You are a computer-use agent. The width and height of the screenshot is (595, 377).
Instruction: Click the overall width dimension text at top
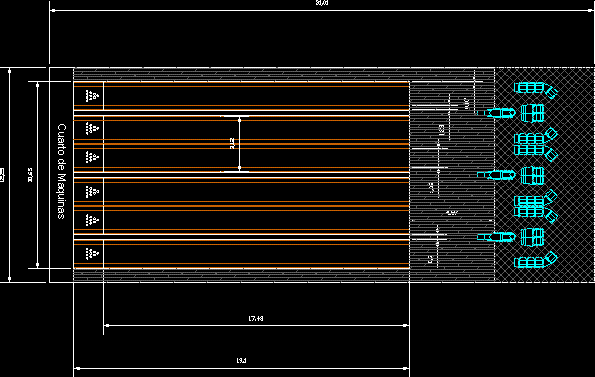pos(321,3)
